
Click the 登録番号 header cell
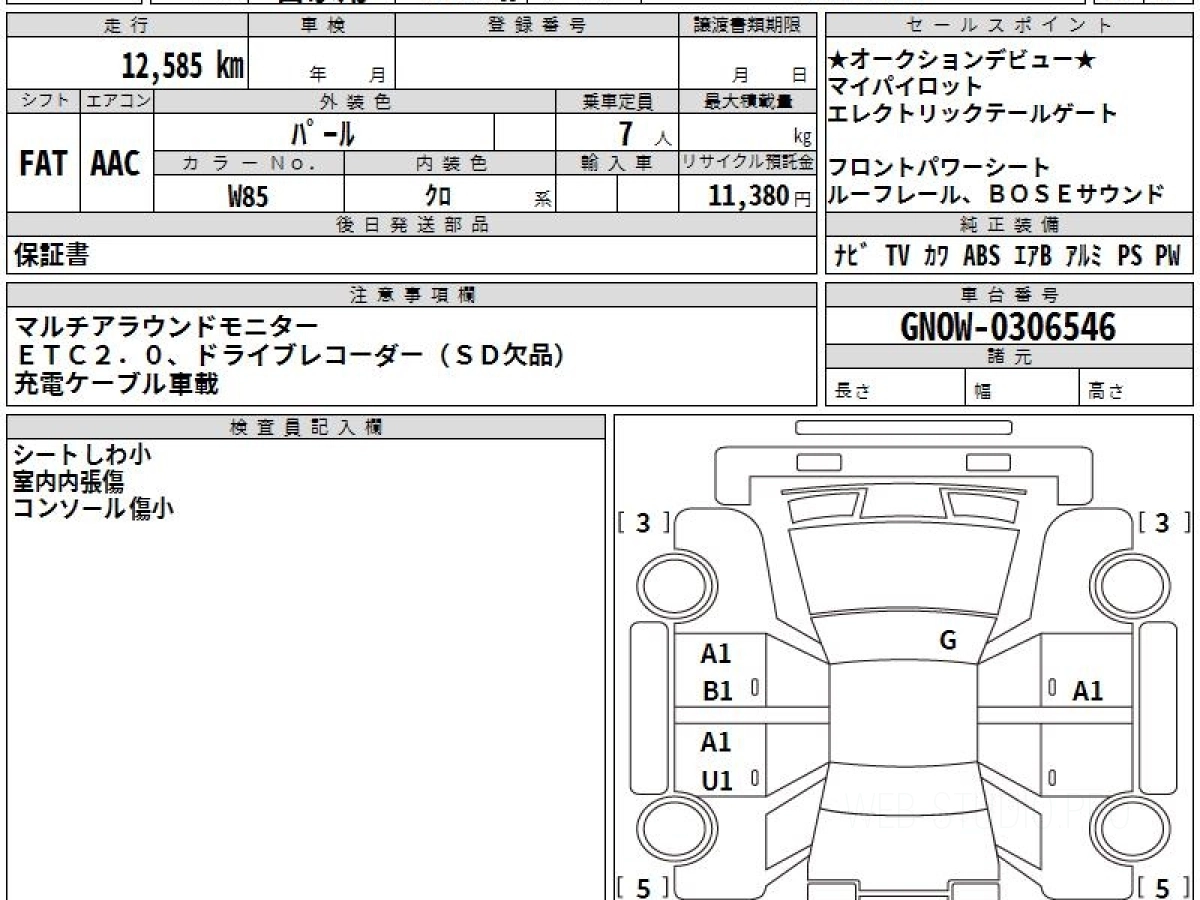click(x=537, y=26)
